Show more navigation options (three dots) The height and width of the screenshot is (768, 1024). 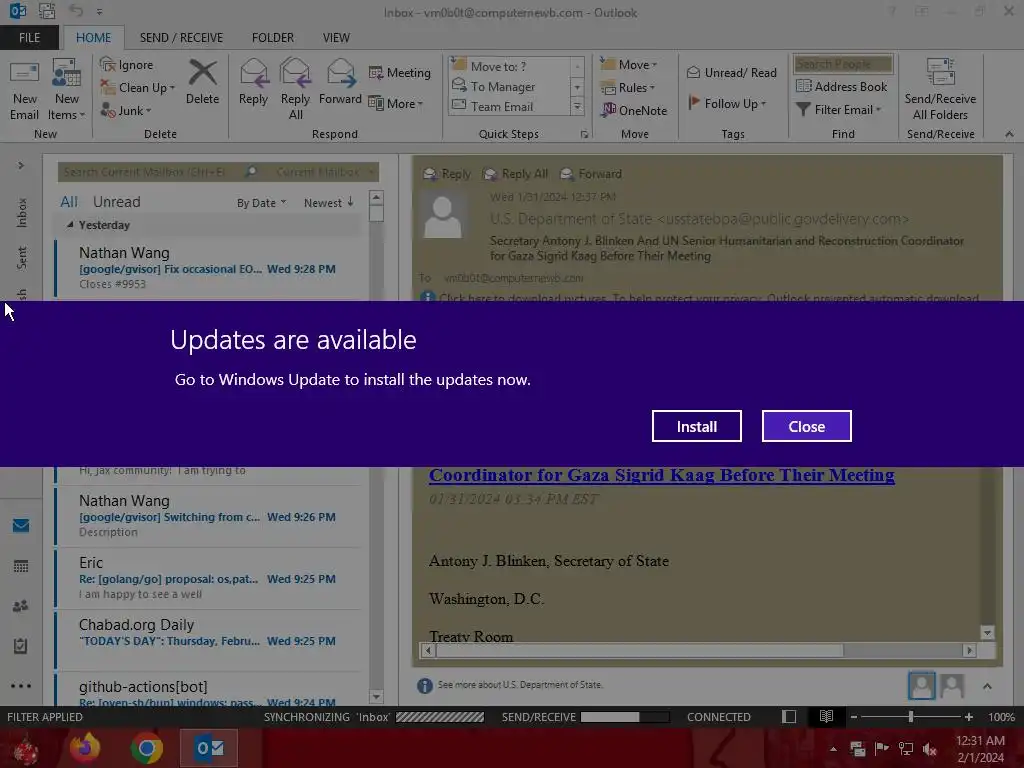[x=21, y=686]
